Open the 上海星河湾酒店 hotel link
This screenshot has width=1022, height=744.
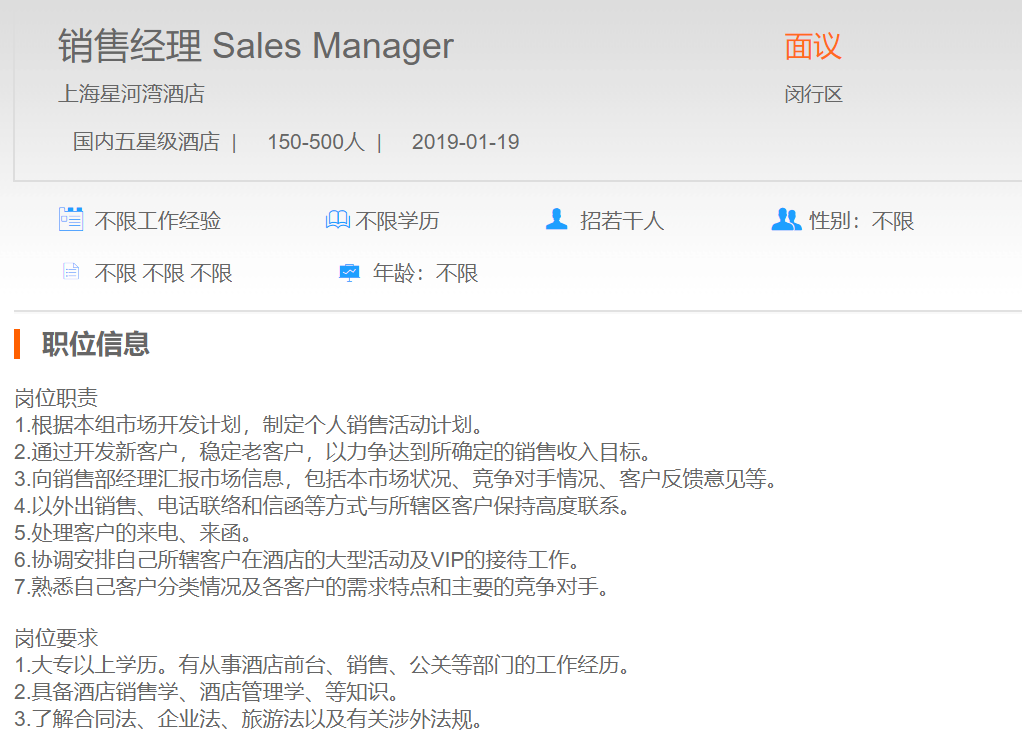click(x=131, y=94)
